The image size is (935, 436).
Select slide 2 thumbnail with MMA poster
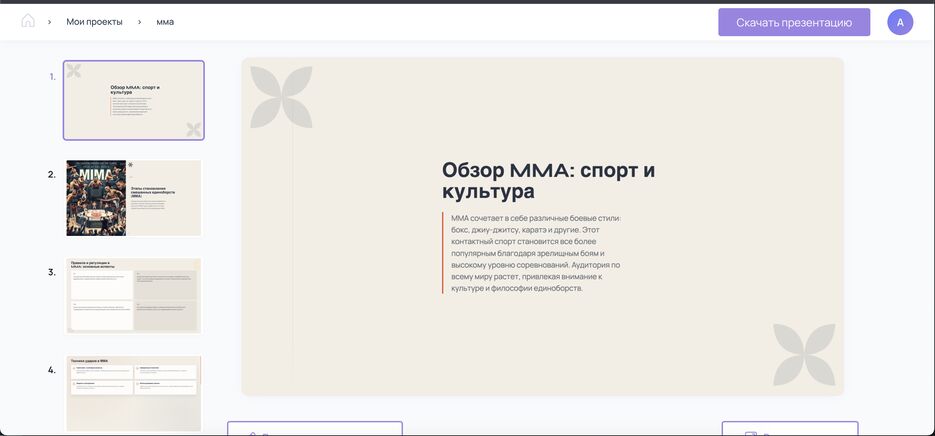coord(134,198)
